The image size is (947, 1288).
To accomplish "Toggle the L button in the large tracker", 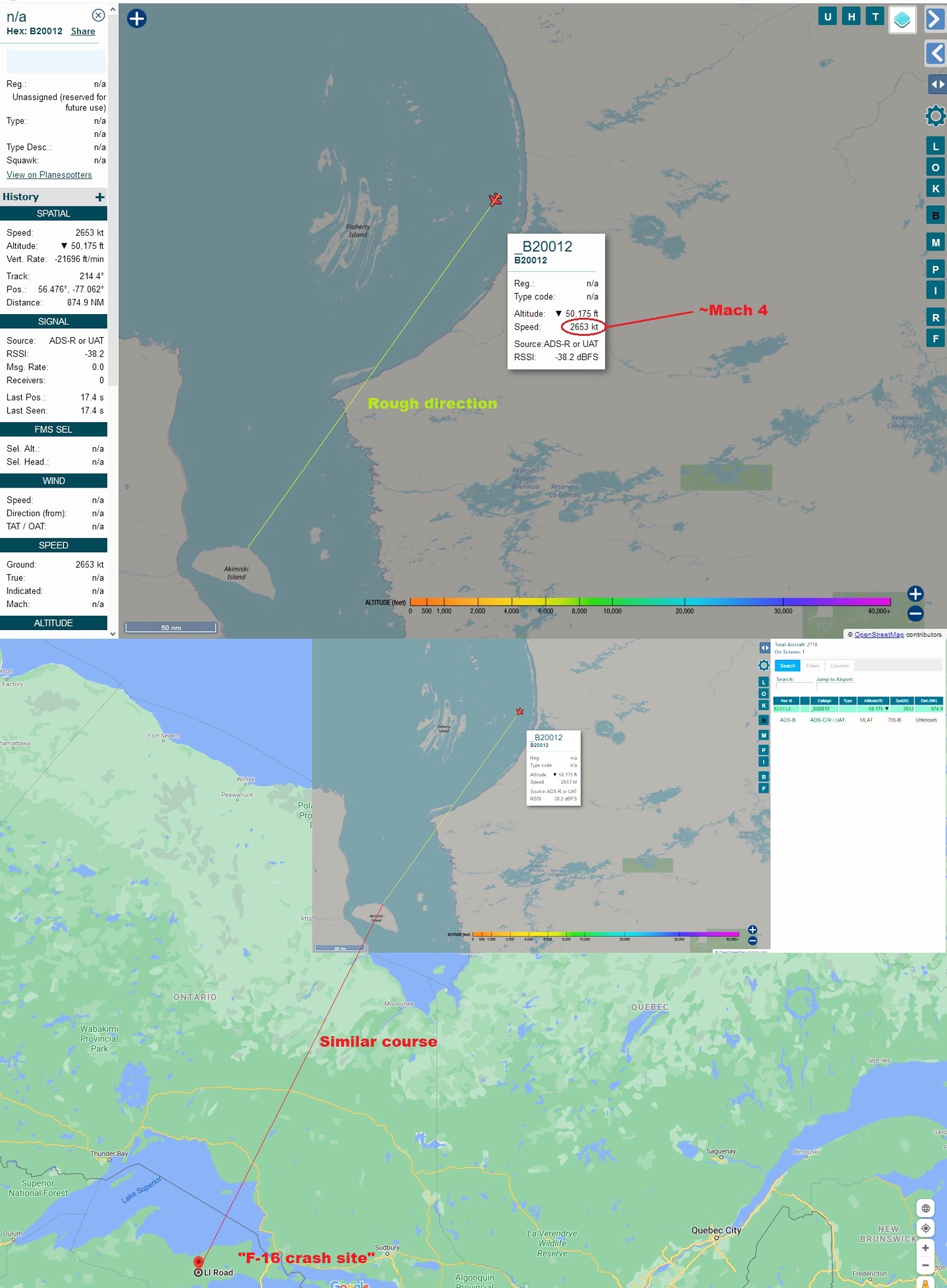I will click(x=935, y=146).
